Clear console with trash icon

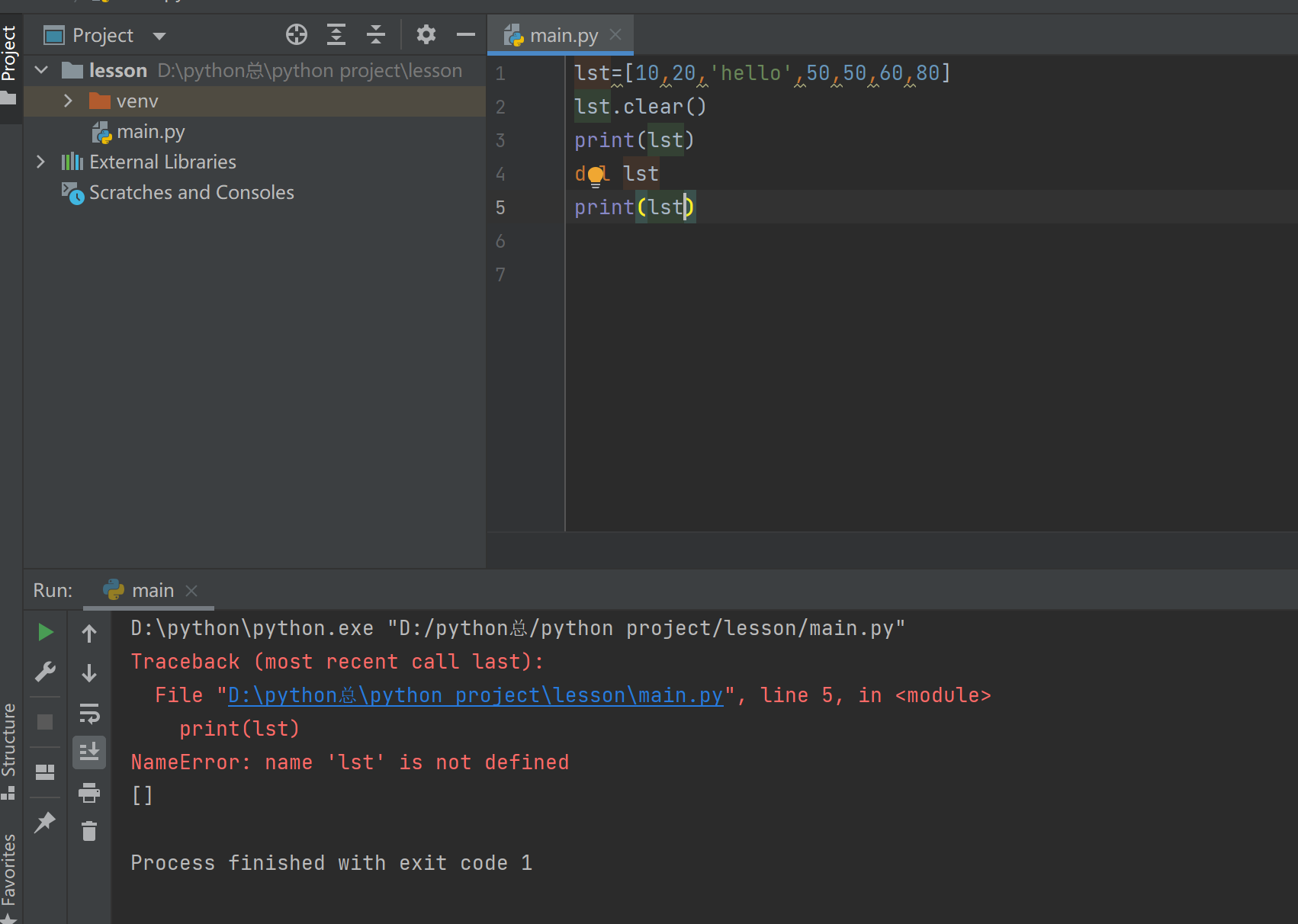click(89, 830)
